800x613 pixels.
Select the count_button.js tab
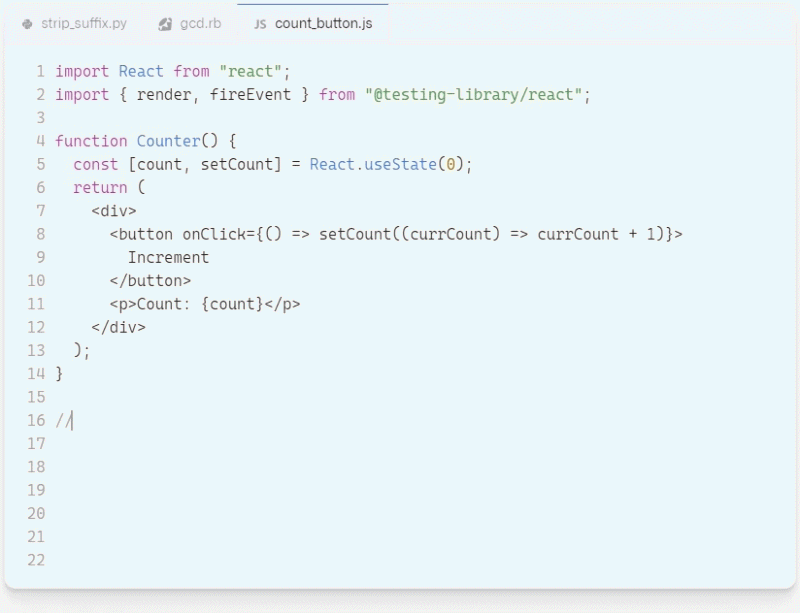[313, 23]
